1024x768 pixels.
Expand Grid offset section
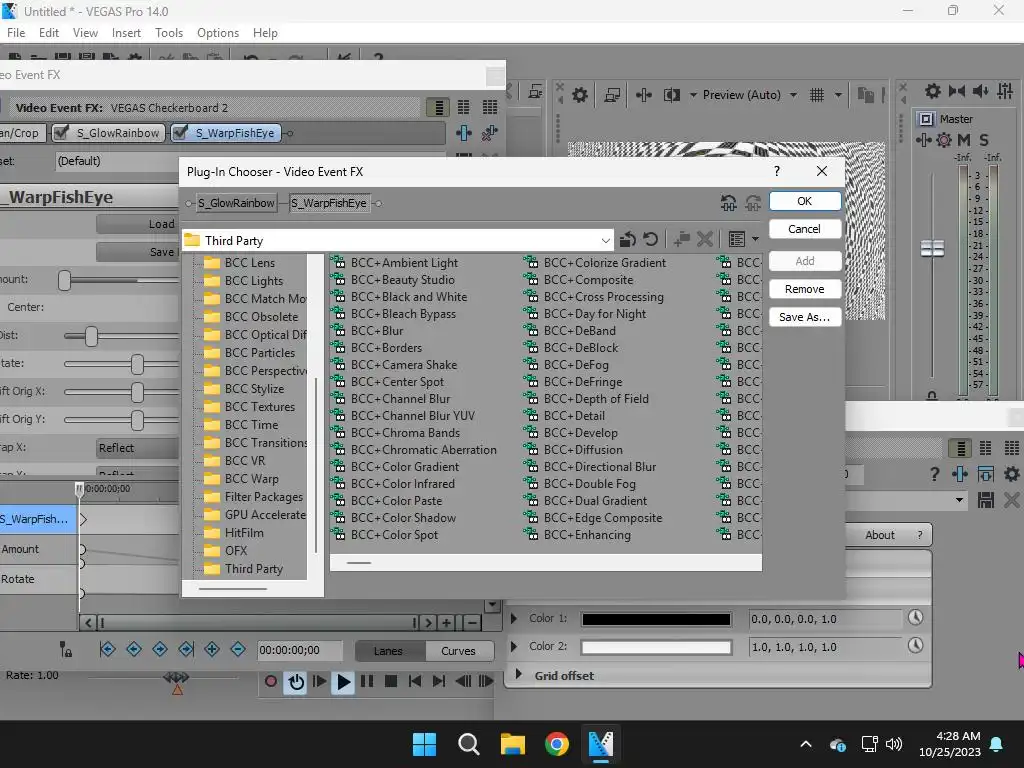tap(519, 675)
